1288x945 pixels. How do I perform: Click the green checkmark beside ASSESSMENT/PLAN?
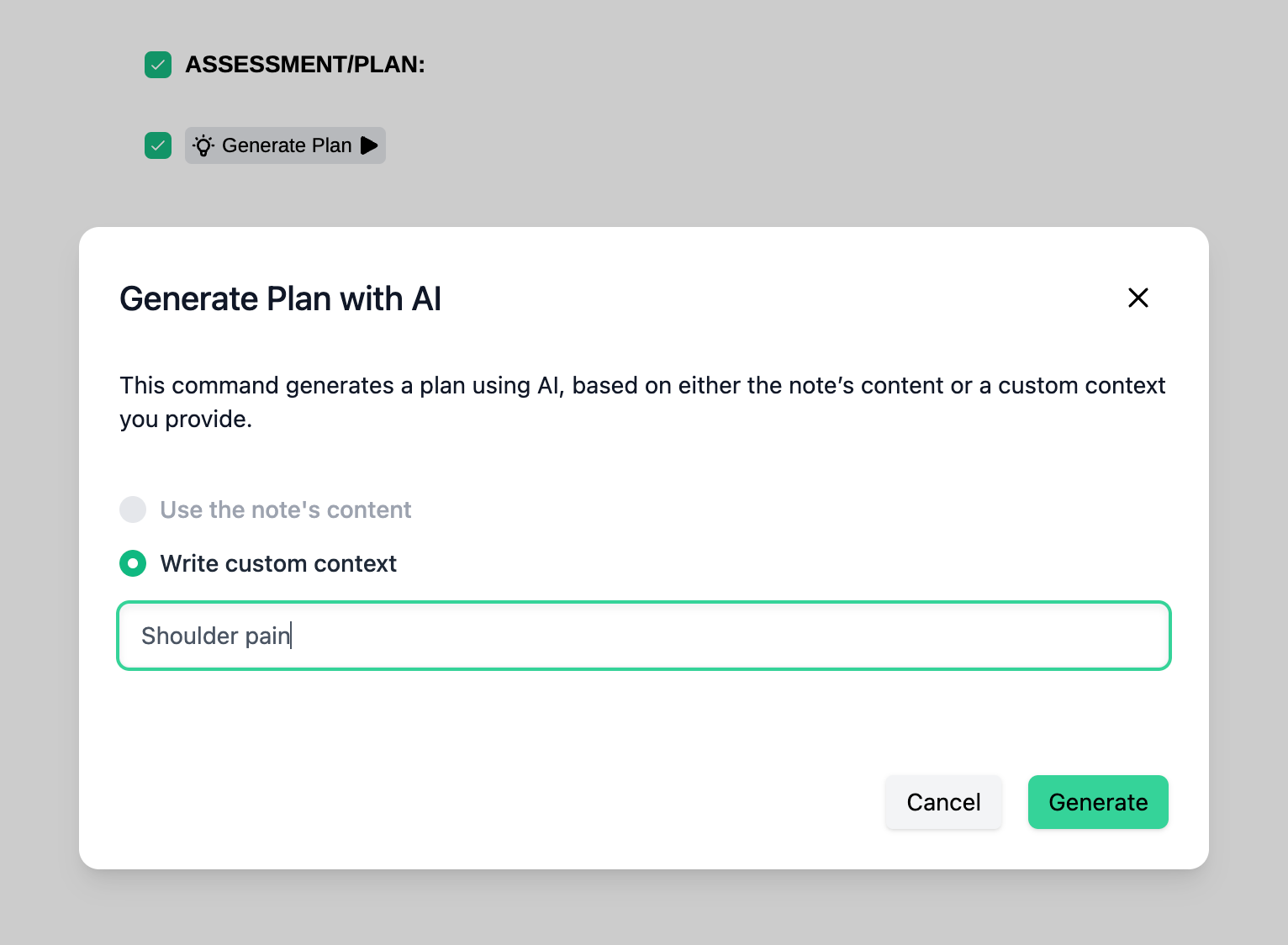[157, 64]
